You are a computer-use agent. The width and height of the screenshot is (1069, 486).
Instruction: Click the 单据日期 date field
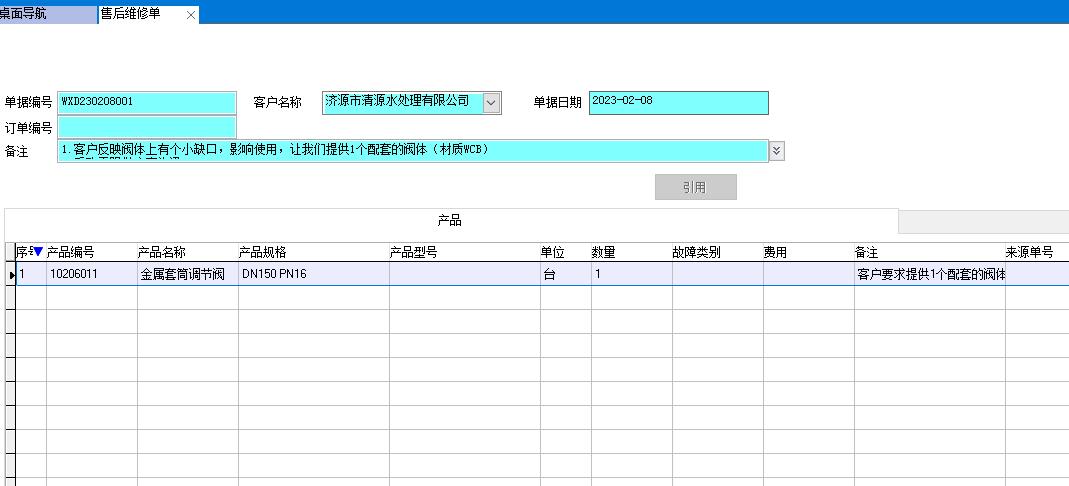click(678, 102)
